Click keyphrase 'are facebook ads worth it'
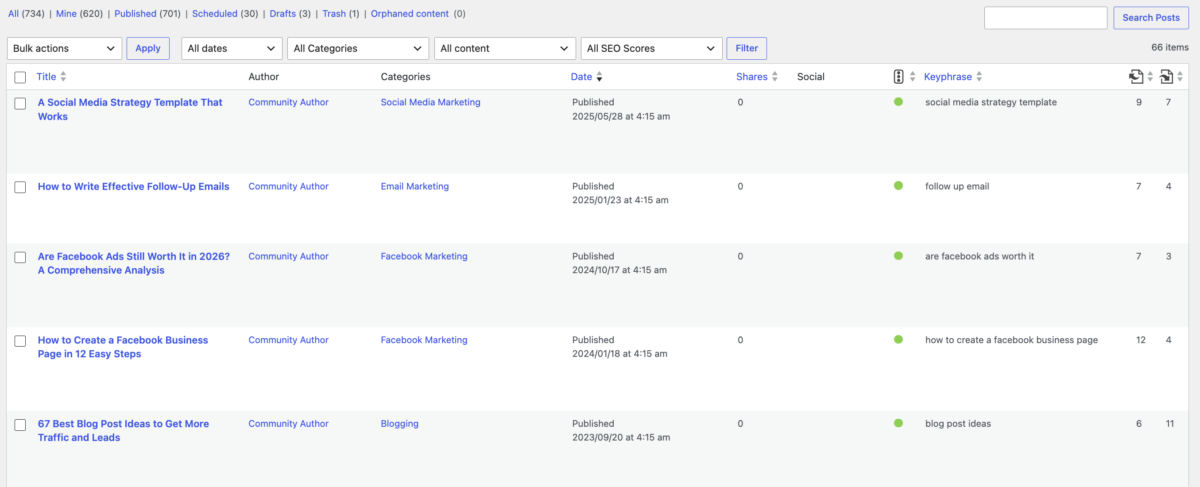This screenshot has height=487, width=1200. [x=980, y=256]
